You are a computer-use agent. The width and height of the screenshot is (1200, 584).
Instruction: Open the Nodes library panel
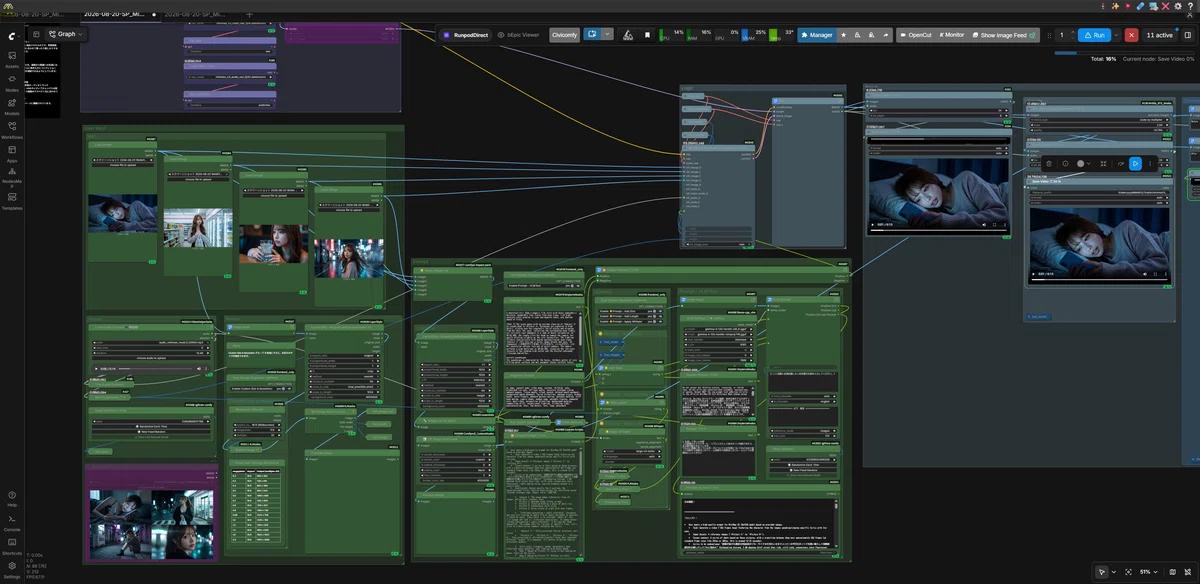coord(12,83)
